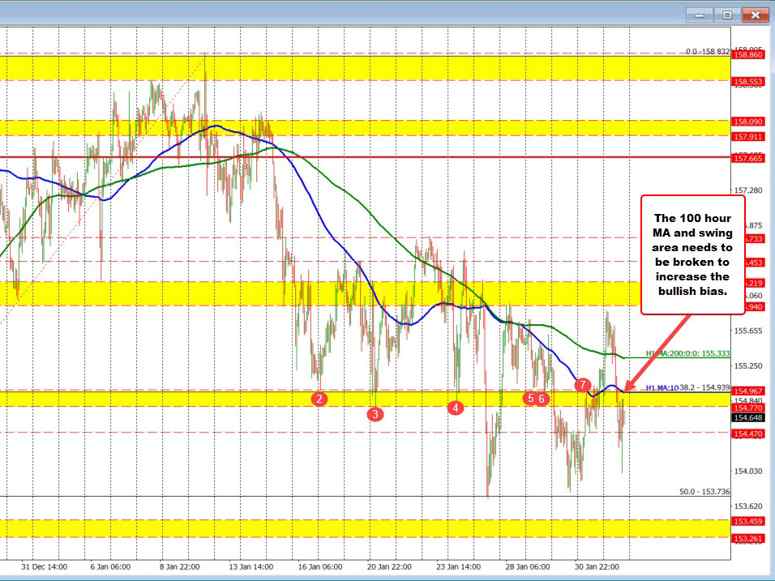Click the 157.280 price scale value
The image size is (775, 581).
click(x=748, y=190)
